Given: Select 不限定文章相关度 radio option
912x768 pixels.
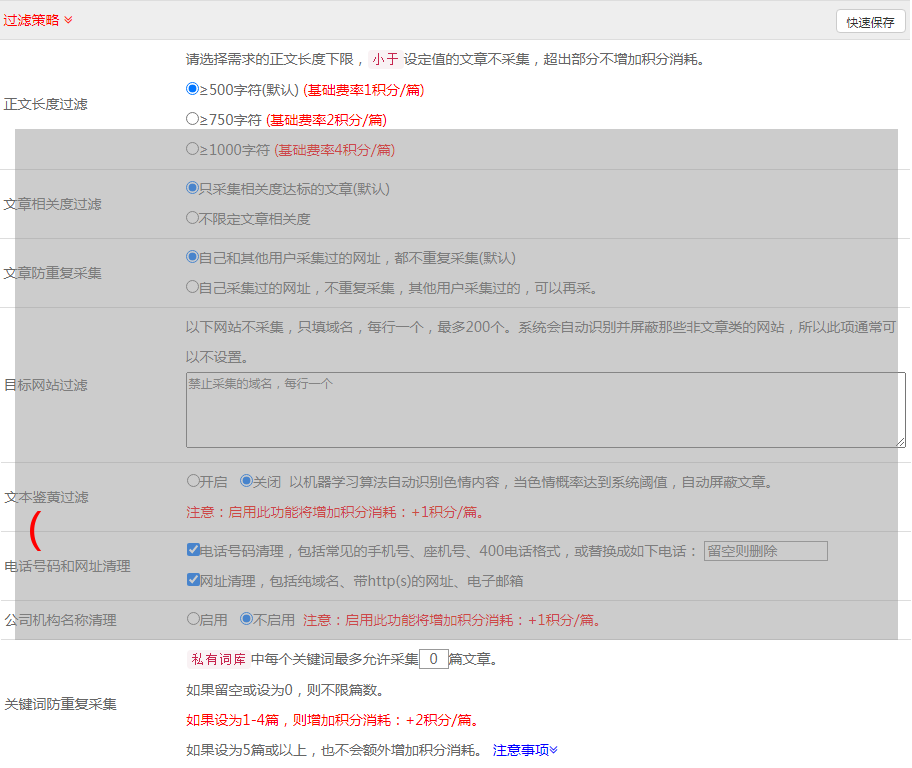Looking at the screenshot, I should click(193, 218).
